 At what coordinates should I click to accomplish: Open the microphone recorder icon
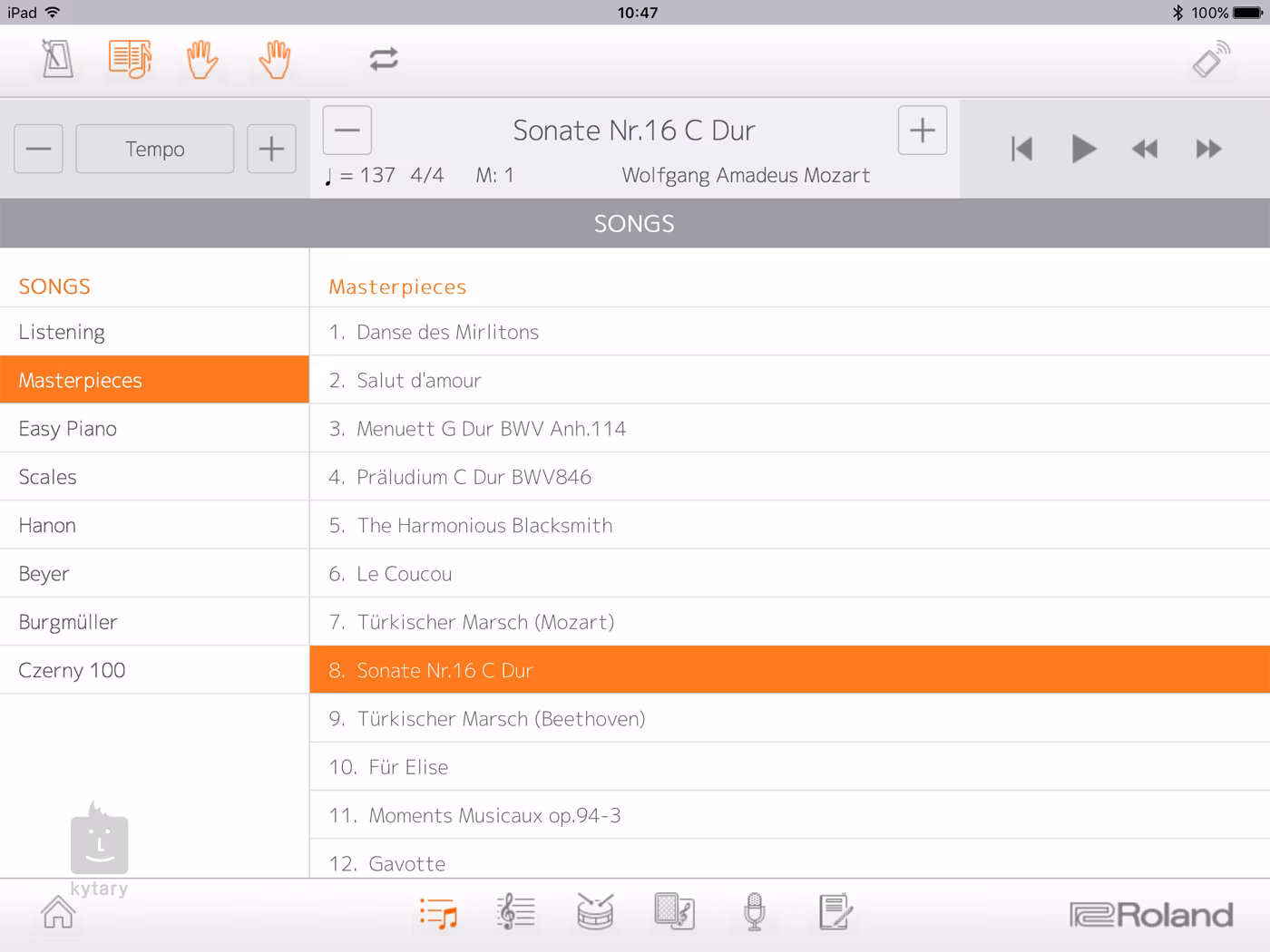click(754, 912)
